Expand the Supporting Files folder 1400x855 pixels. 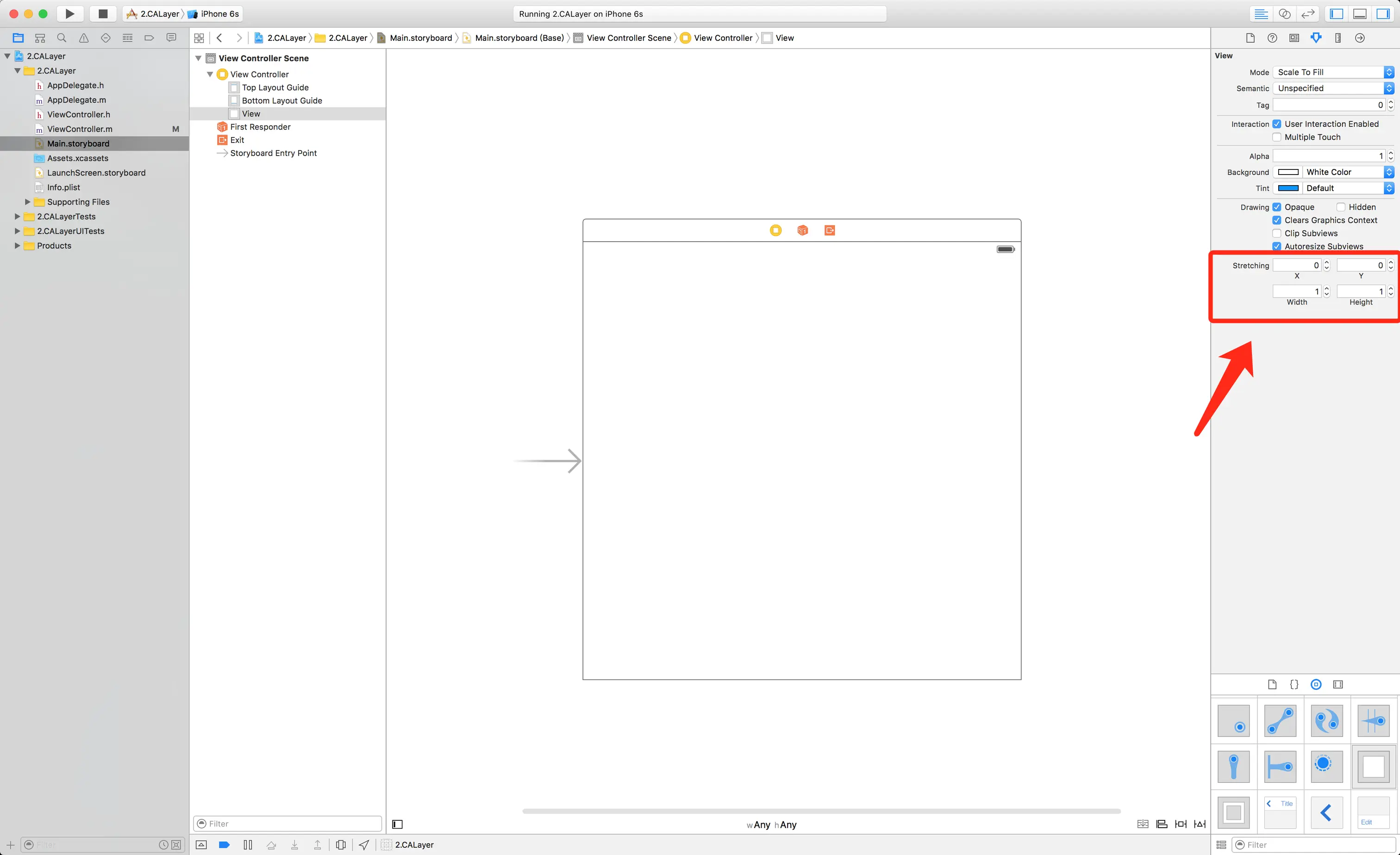27,202
